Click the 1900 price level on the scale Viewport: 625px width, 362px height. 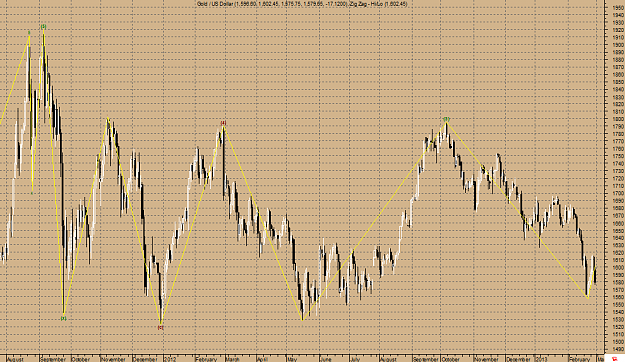coord(618,45)
